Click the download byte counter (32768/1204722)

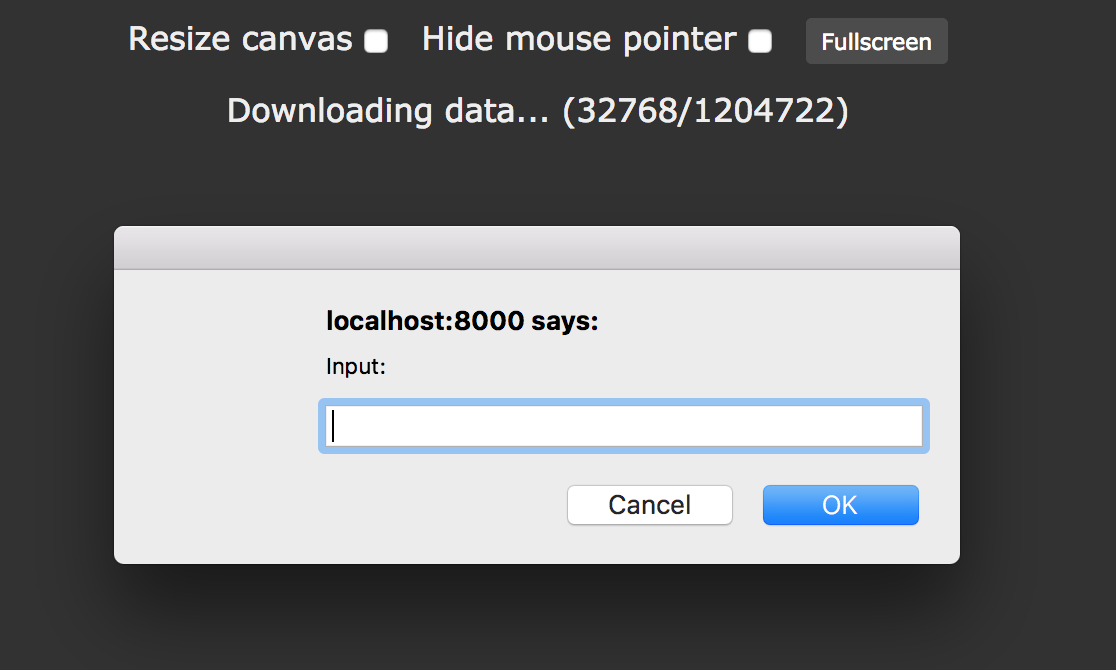point(705,110)
